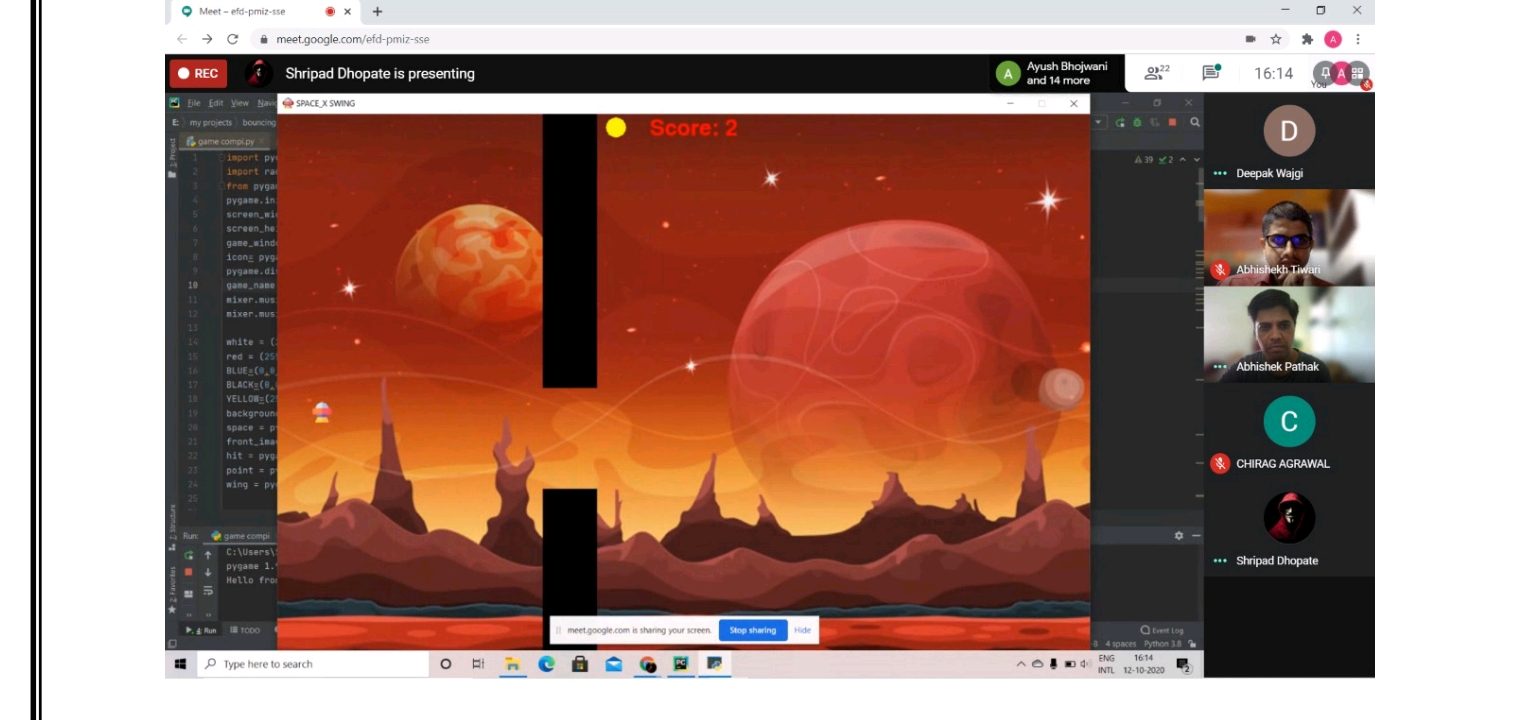Viewport: 1520px width, 720px height.
Task: Click the Python 3.8 interpreter status
Action: click(x=1164, y=644)
